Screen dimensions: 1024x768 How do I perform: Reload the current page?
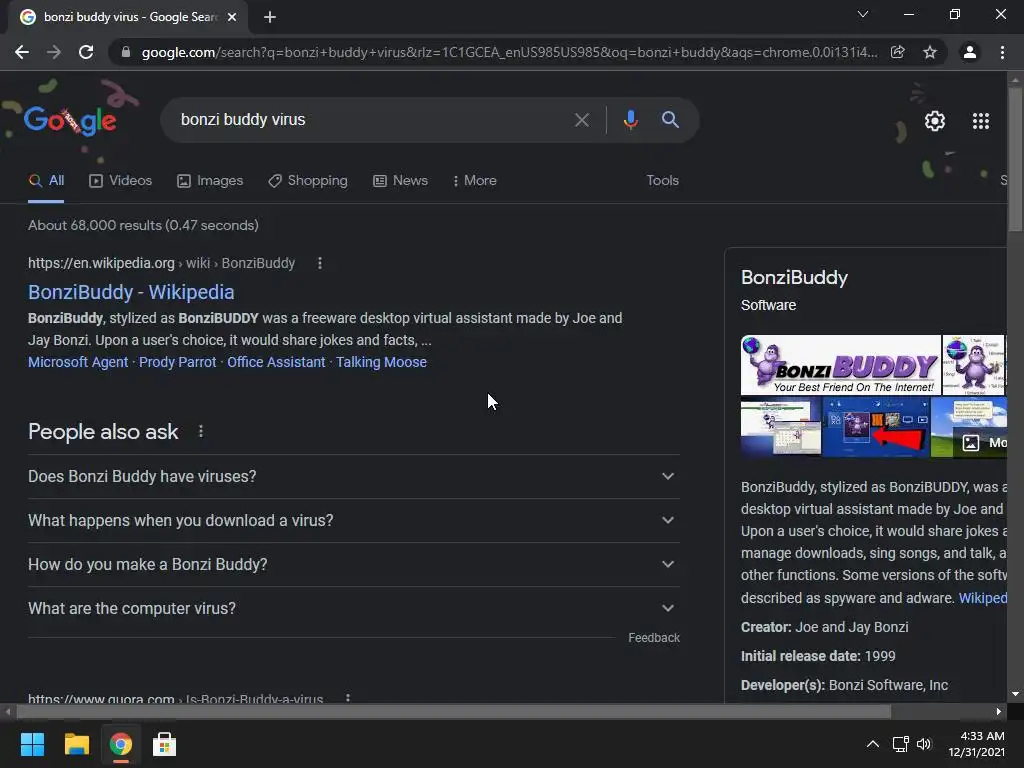coord(86,52)
